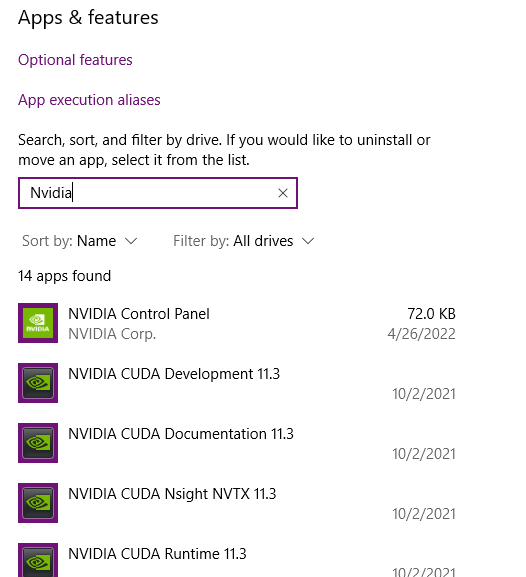This screenshot has height=577, width=526.
Task: Open the Optional features link
Action: 75,60
